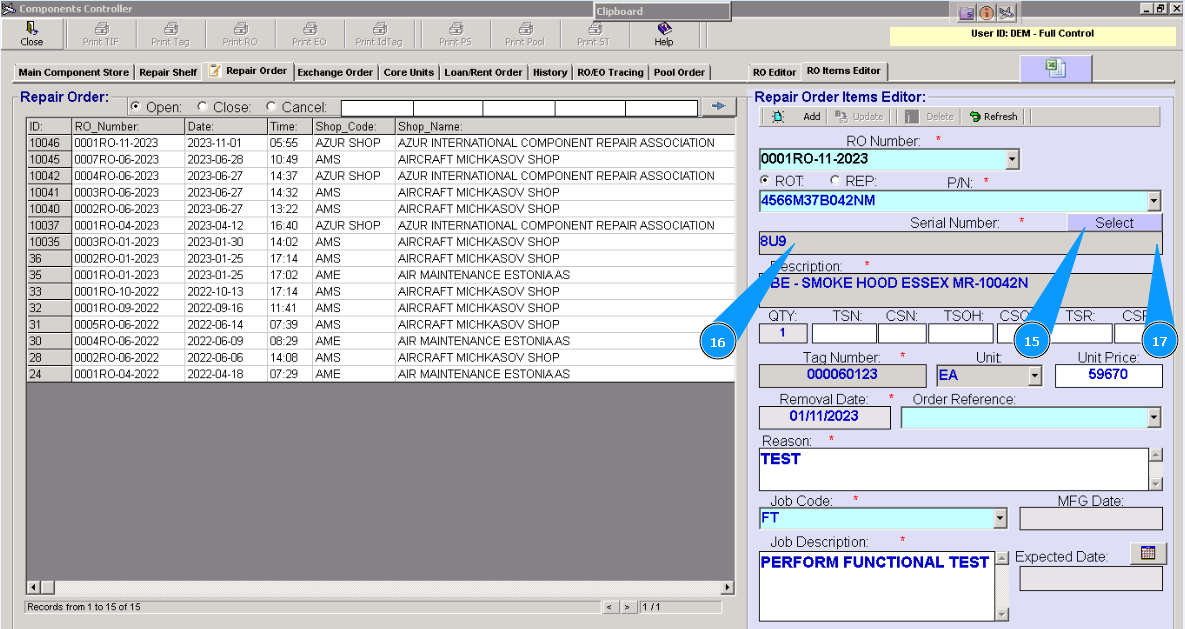Click the table's horizontal scrollbar right arrow
The image size is (1185, 629).
tap(727, 587)
